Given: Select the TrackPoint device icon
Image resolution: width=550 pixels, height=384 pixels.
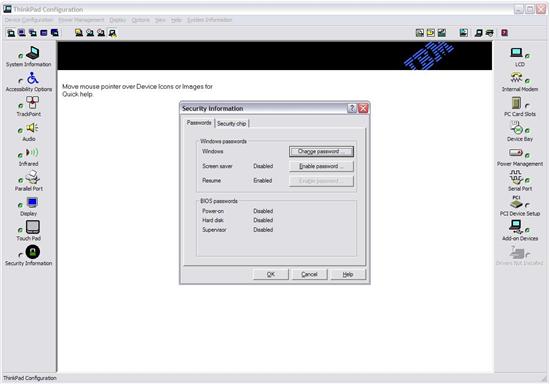Looking at the screenshot, I should [x=33, y=103].
